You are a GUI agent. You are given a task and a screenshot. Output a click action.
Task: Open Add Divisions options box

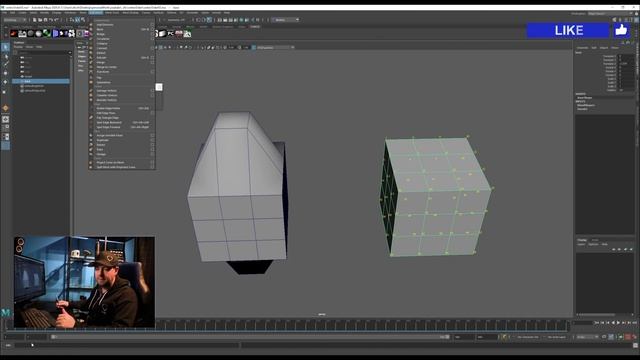coord(152,24)
